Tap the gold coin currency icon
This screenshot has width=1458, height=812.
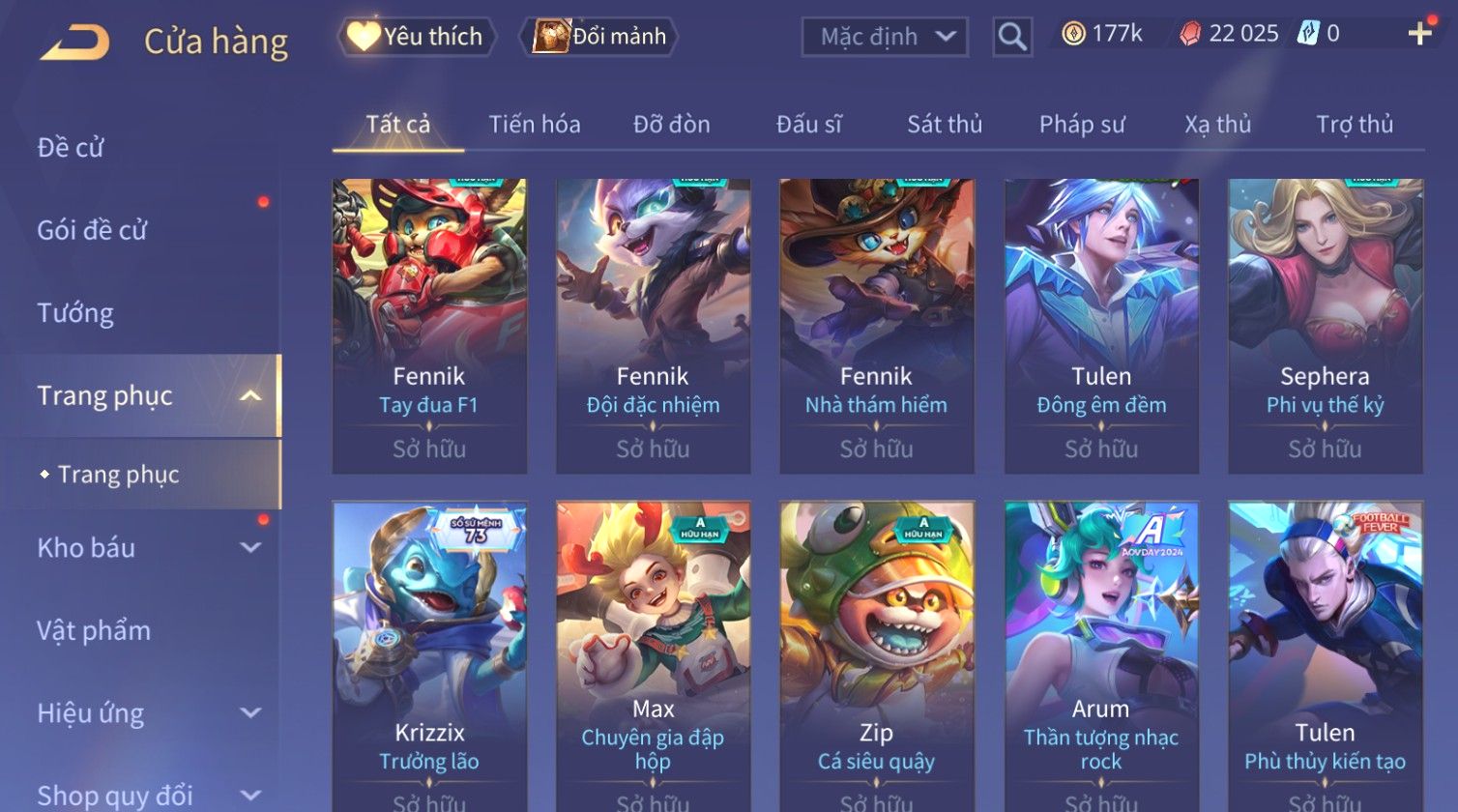click(1073, 34)
